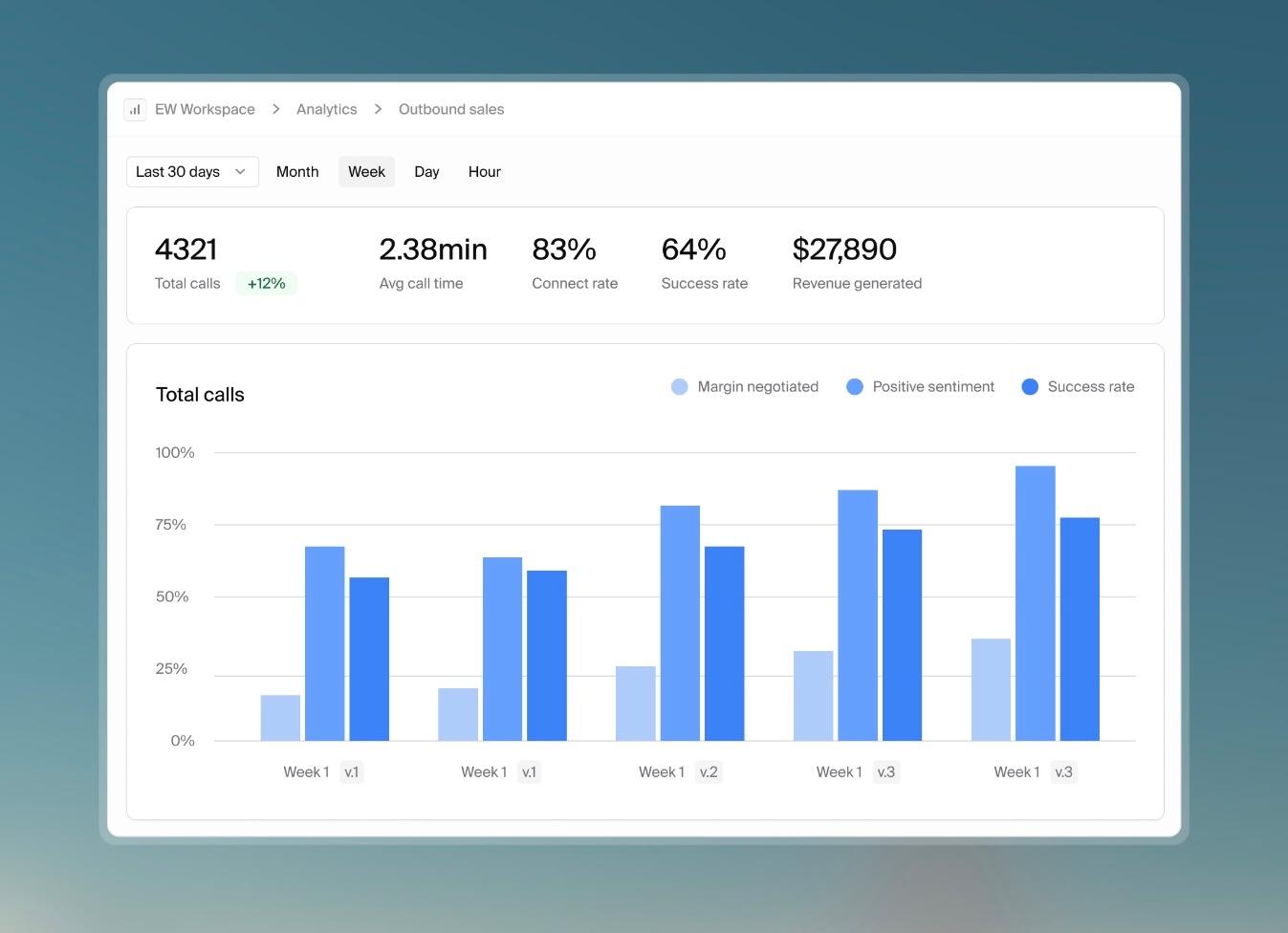Open the Last 30 days dropdown
This screenshot has height=933, width=1288.
click(x=191, y=171)
